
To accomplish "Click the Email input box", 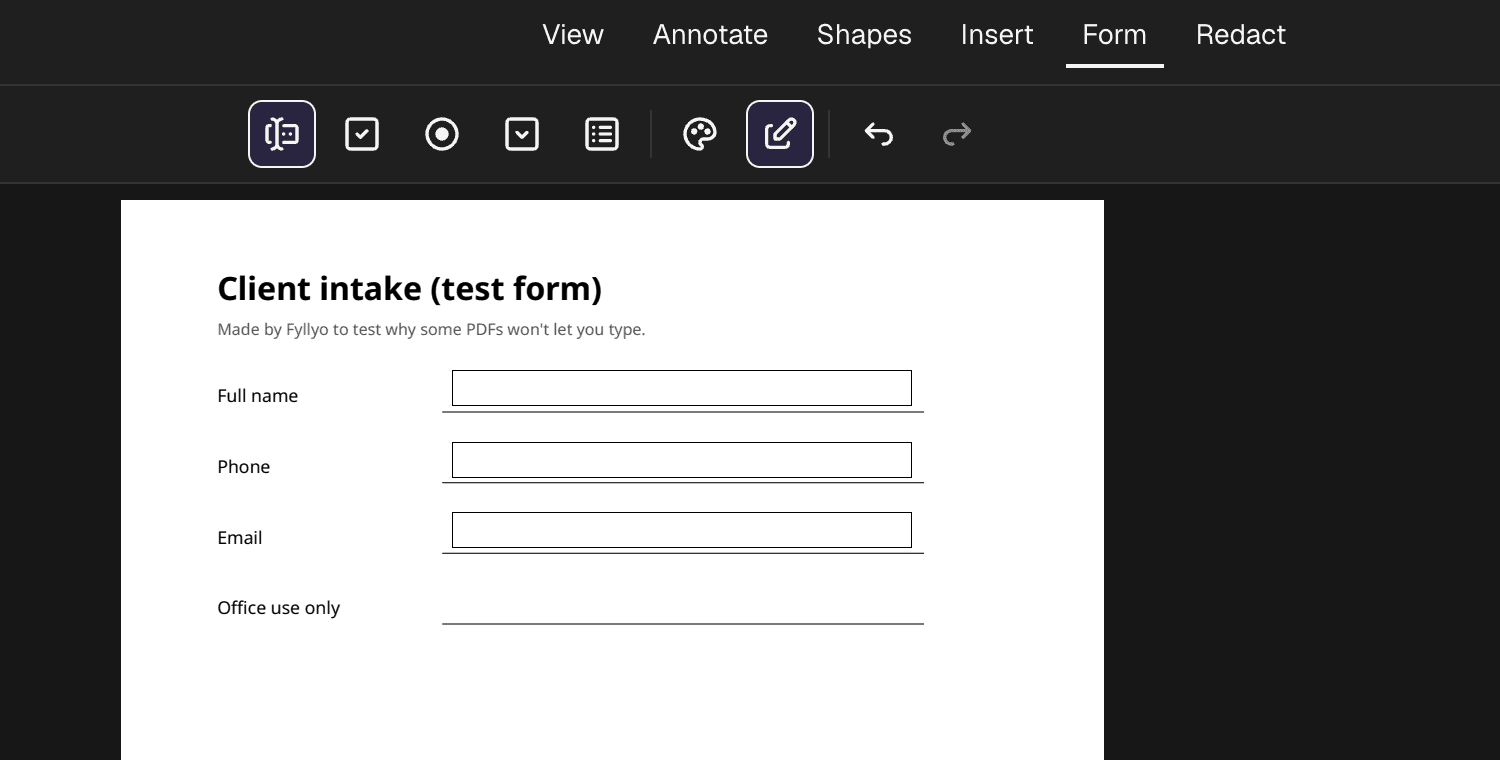I will [x=682, y=530].
